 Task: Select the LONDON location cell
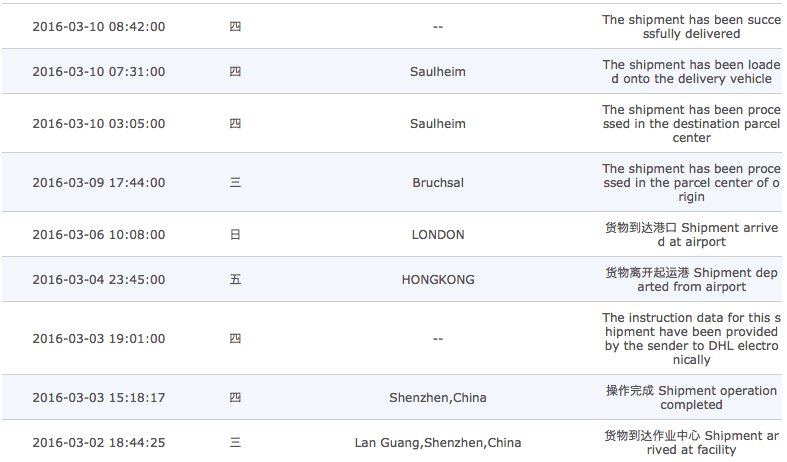click(x=438, y=235)
